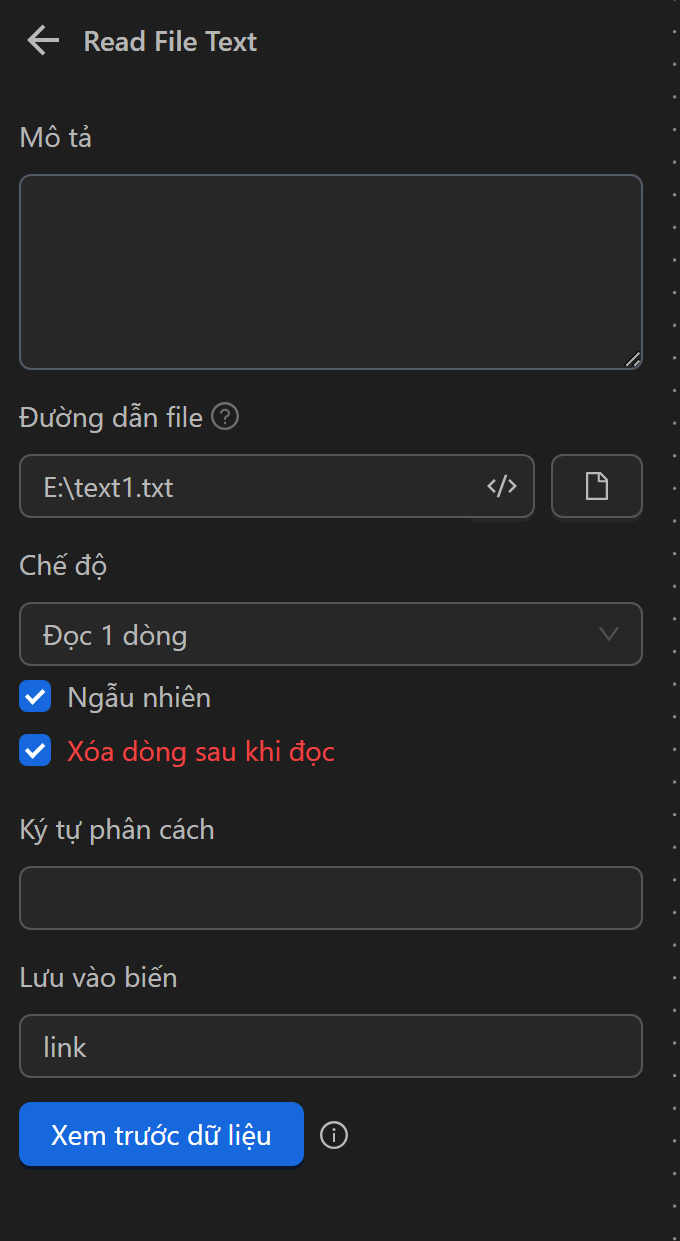Select the Lưu vào biến field containing link
Image resolution: width=680 pixels, height=1241 pixels.
(330, 1046)
